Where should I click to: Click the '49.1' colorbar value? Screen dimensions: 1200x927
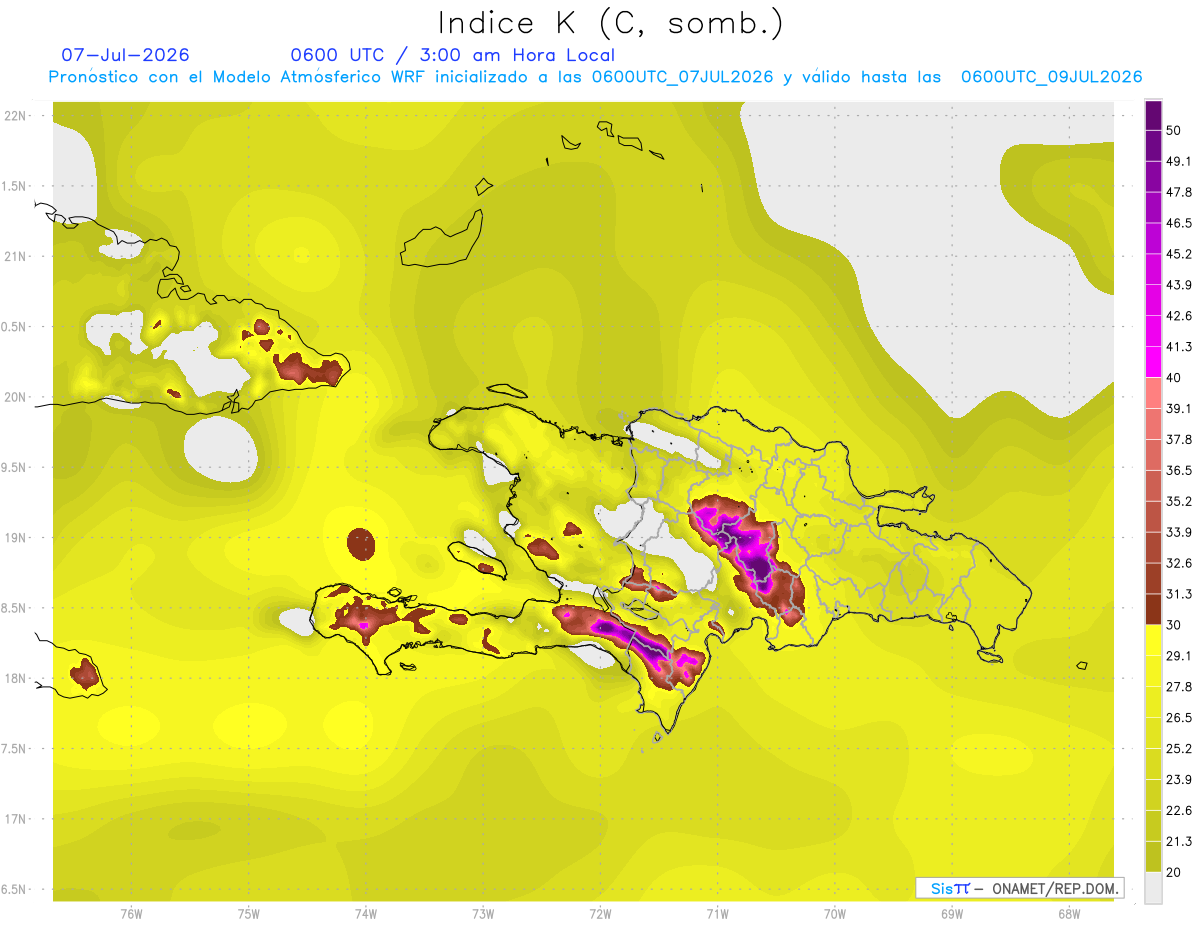[1178, 161]
